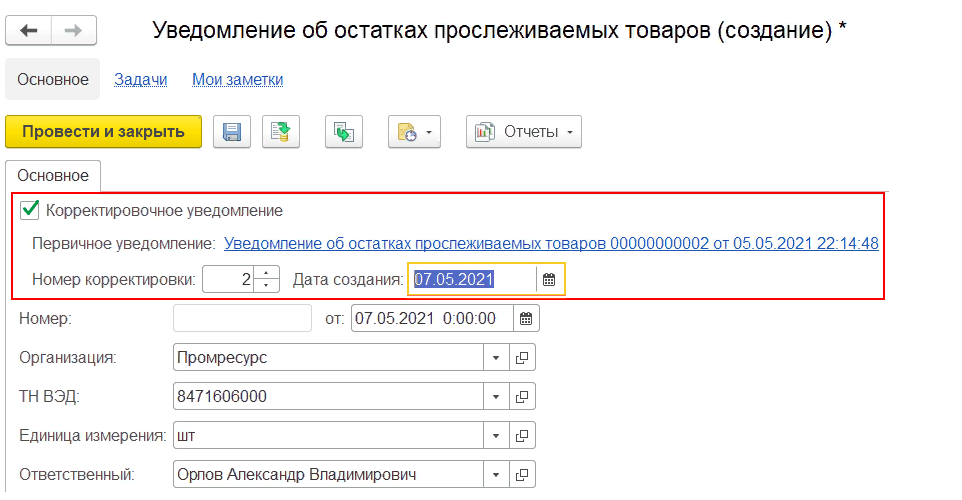
Task: Open ТН ВЭД item via open icon
Action: coord(521,397)
